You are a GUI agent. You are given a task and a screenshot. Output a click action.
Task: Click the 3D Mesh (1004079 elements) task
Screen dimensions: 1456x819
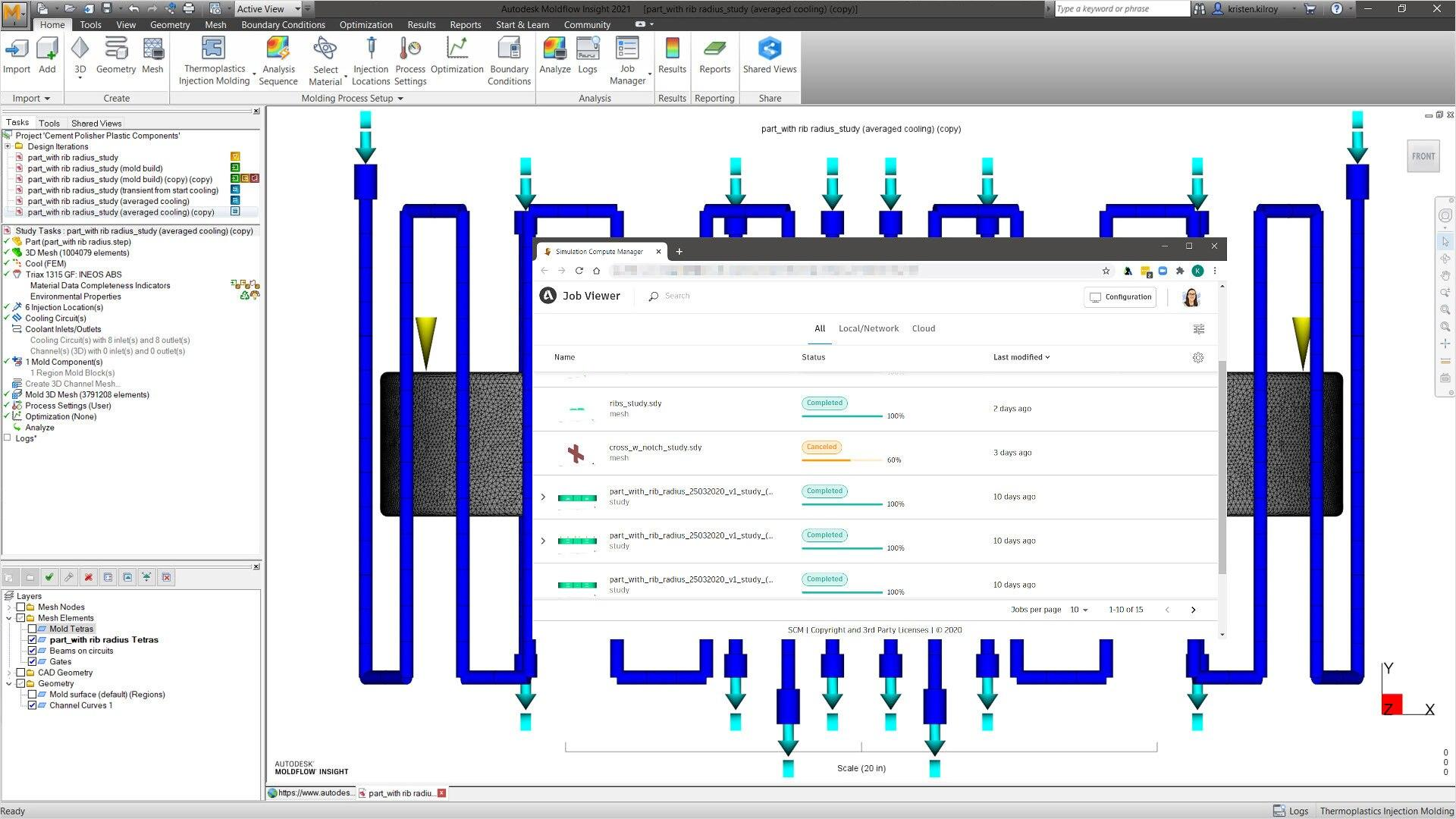tap(77, 253)
